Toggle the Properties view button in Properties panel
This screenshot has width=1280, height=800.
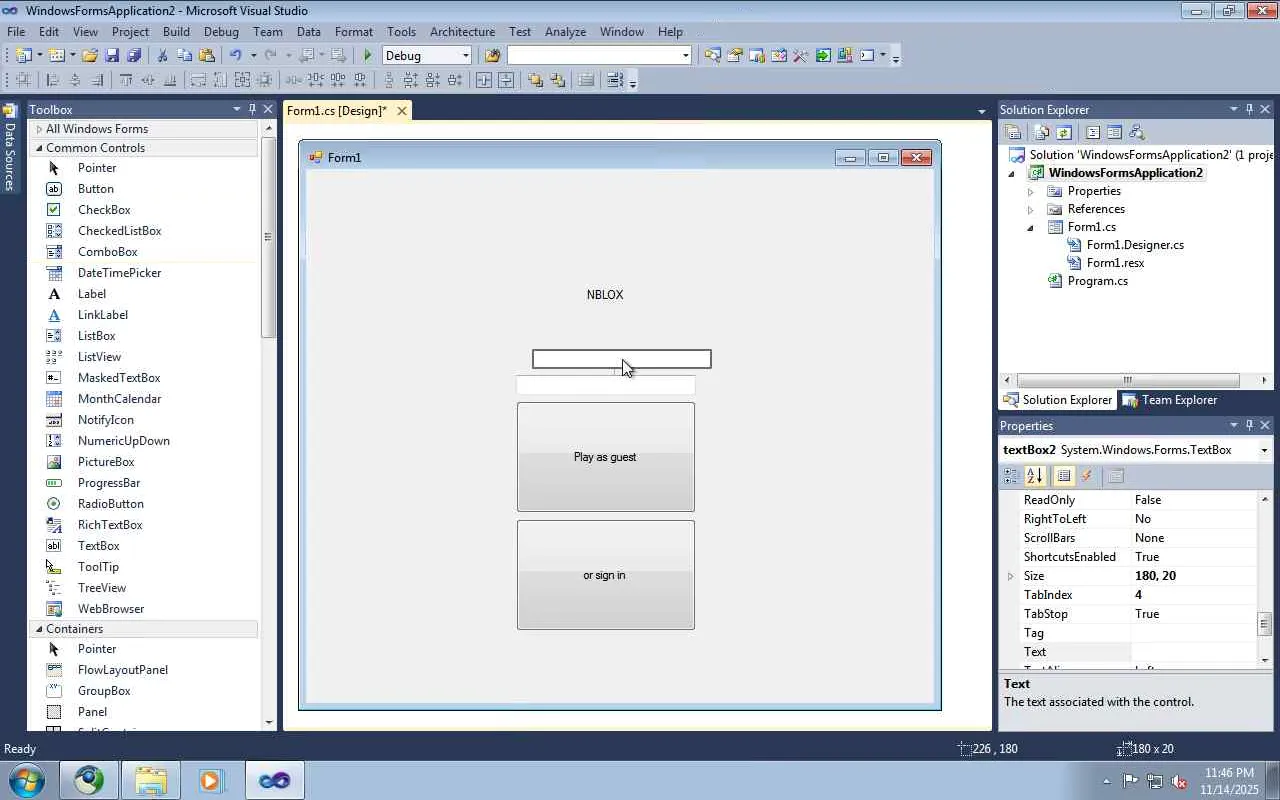[1064, 476]
